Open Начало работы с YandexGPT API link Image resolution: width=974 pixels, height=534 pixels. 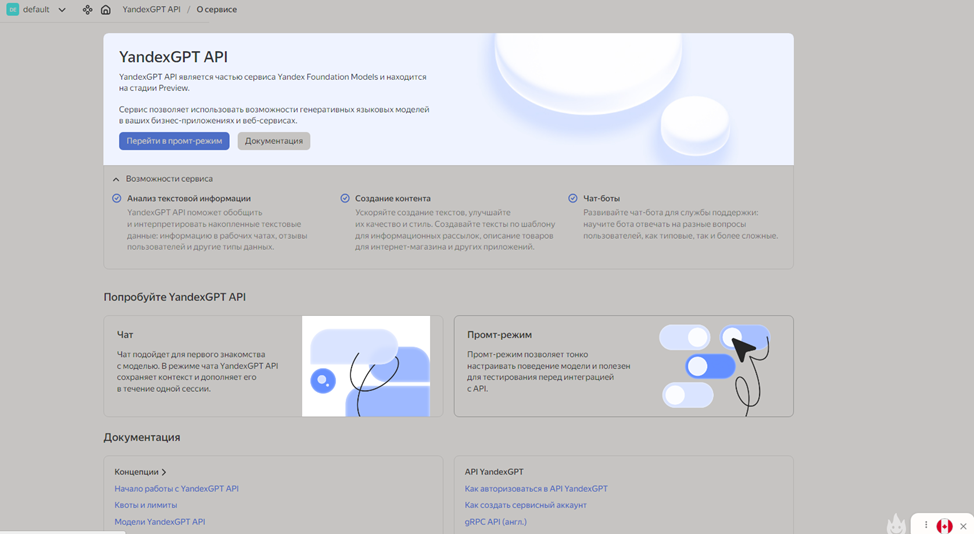point(176,489)
